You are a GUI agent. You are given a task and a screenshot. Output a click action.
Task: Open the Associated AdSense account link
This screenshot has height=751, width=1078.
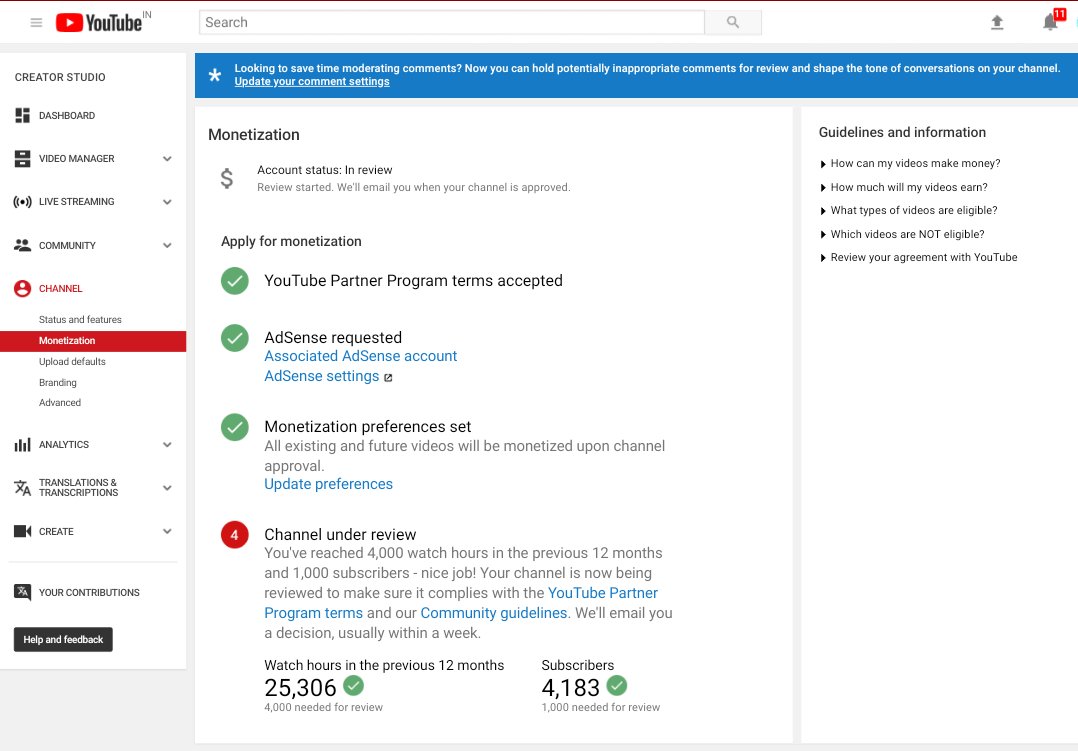(360, 356)
